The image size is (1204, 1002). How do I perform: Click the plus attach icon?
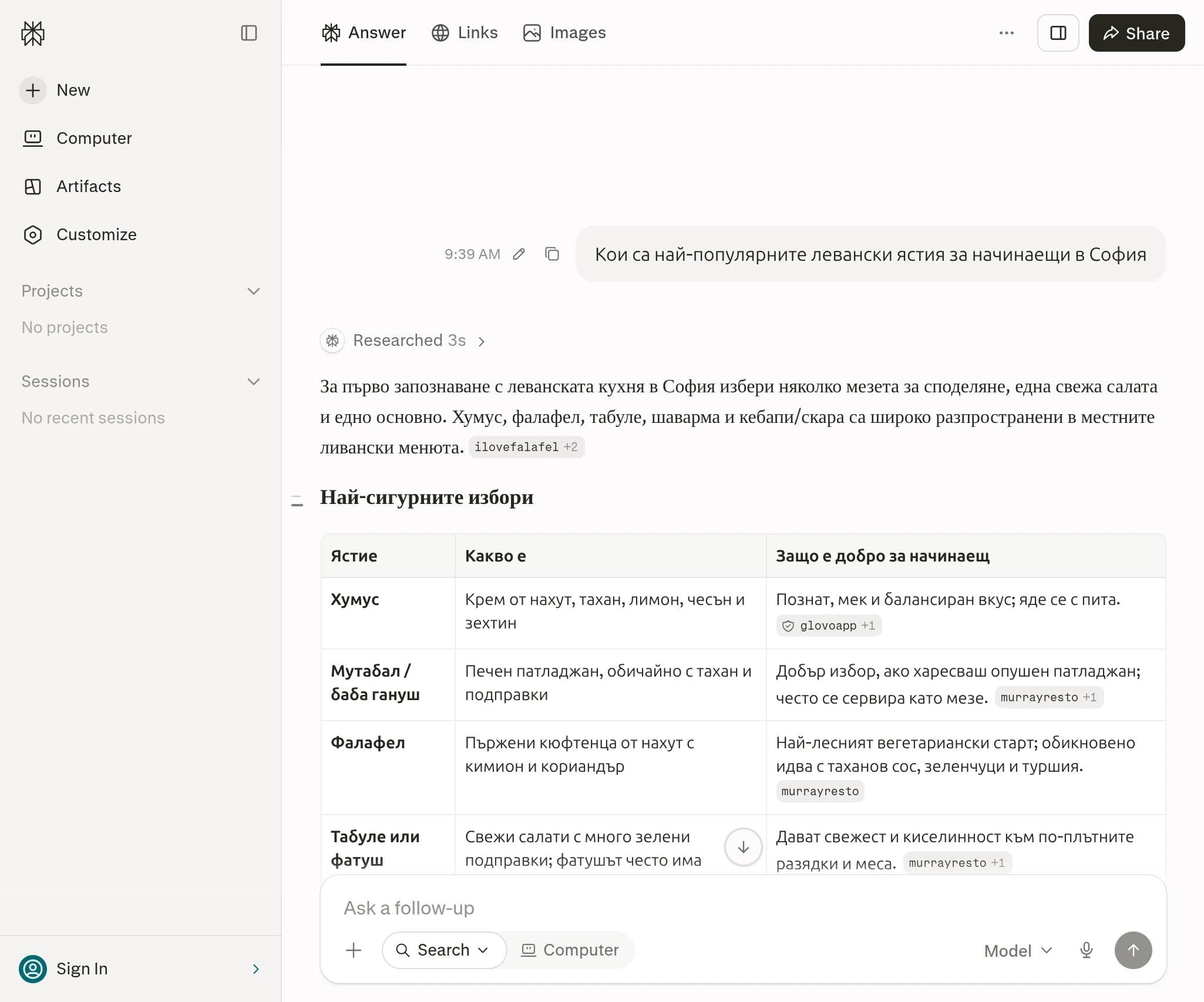point(354,950)
